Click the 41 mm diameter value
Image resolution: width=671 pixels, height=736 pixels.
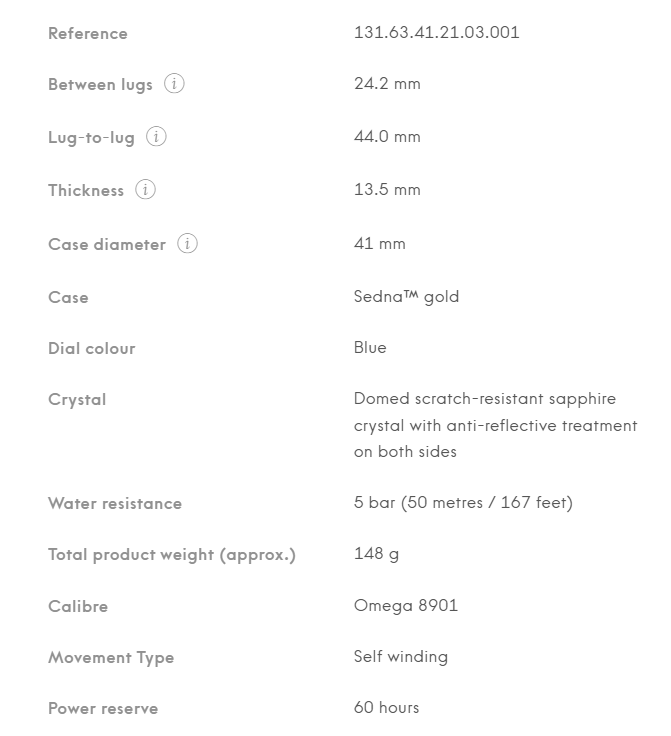pos(380,244)
